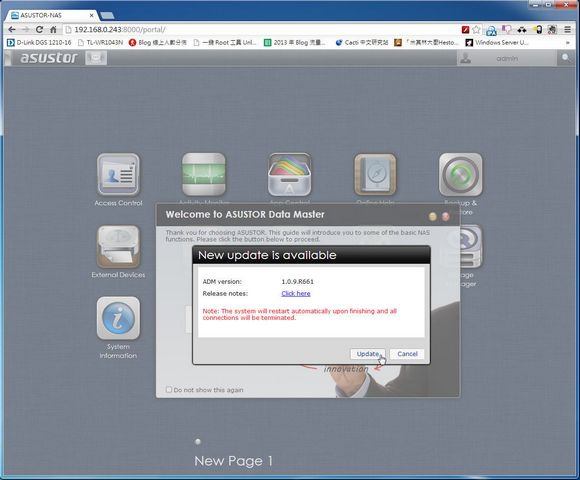
Task: Open the Chrome menu button
Action: (x=567, y=30)
